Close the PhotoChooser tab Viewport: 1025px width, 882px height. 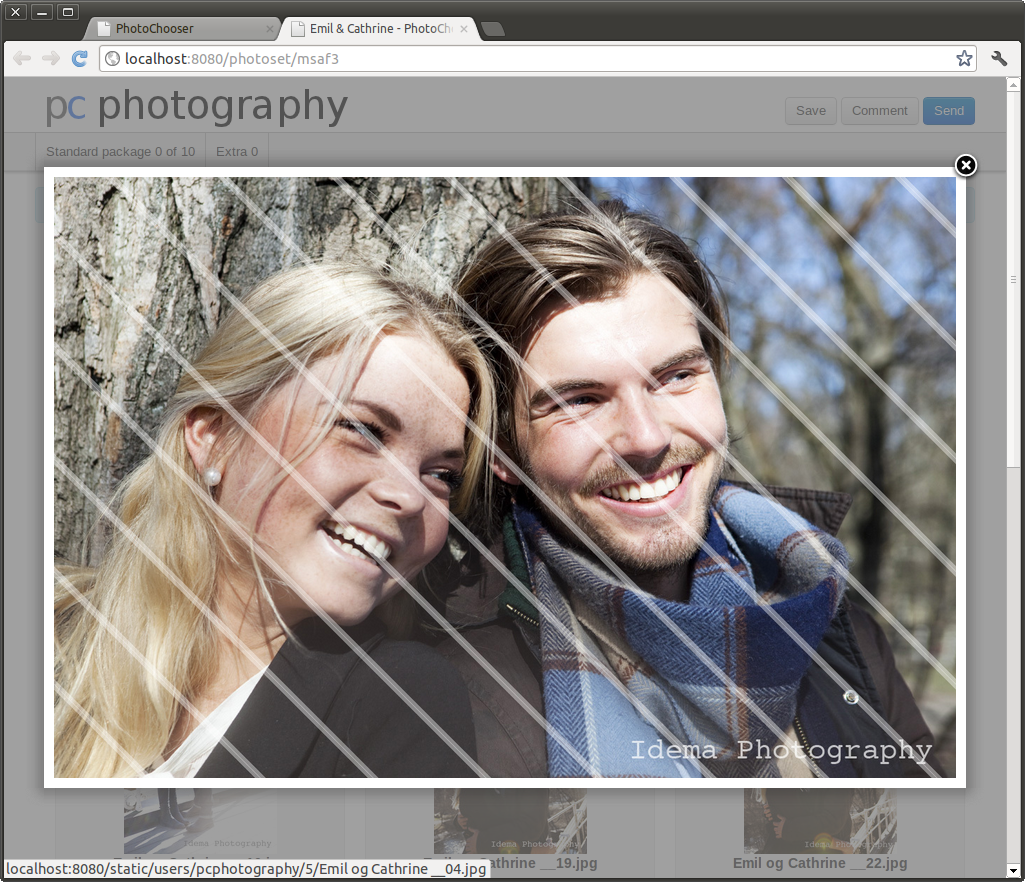(x=269, y=29)
